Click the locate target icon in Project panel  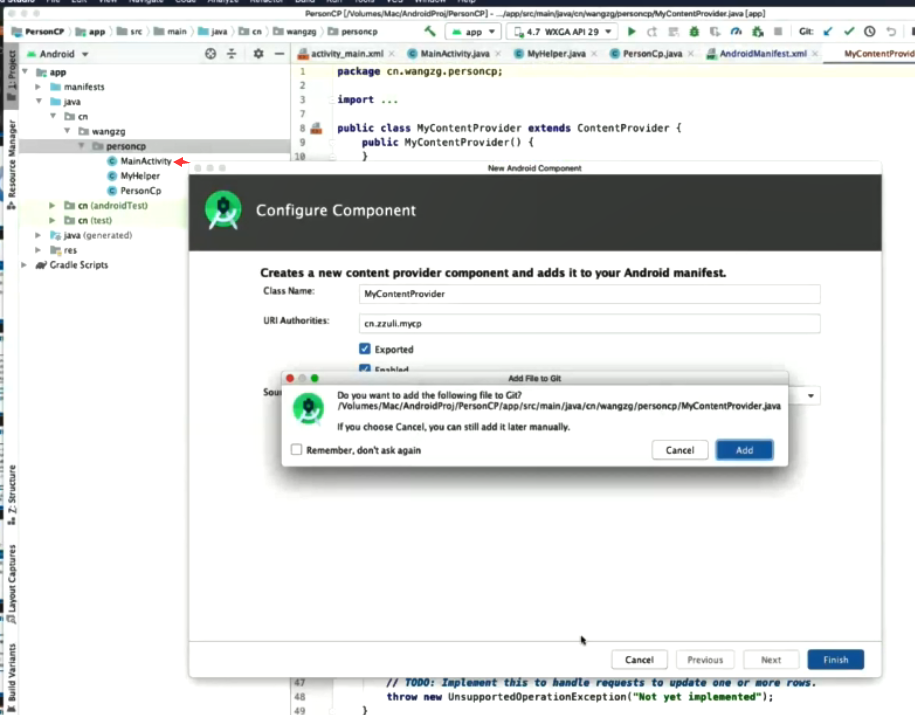click(x=211, y=54)
